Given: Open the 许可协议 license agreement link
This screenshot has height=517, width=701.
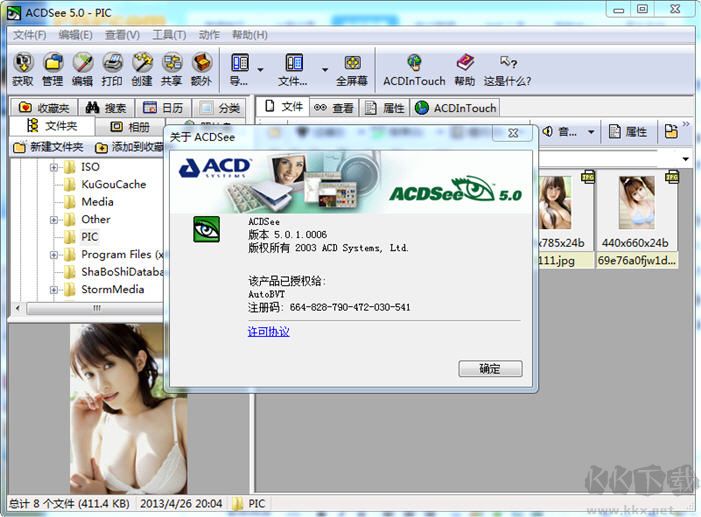Looking at the screenshot, I should click(268, 331).
